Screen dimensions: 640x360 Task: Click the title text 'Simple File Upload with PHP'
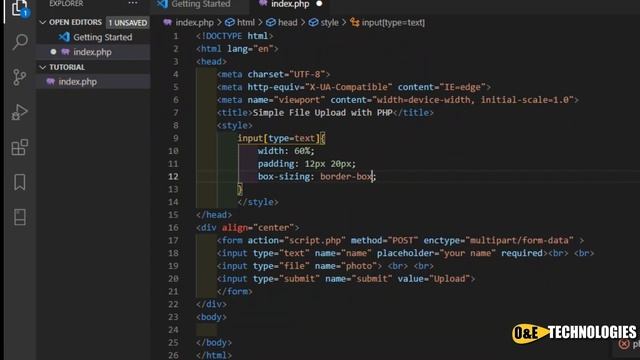click(322, 113)
